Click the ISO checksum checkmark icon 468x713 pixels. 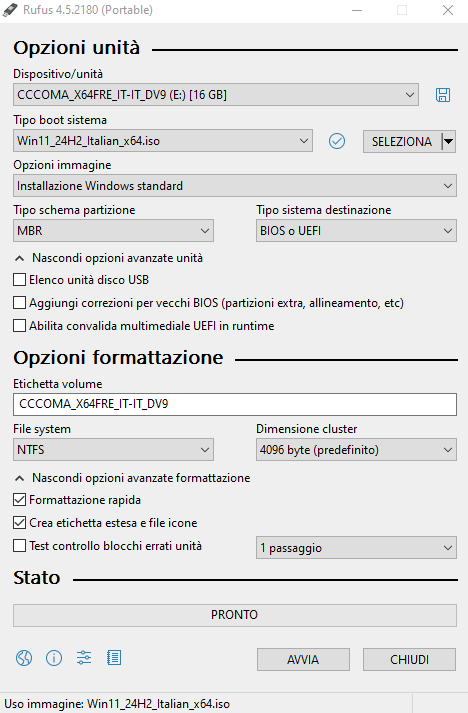click(x=337, y=141)
